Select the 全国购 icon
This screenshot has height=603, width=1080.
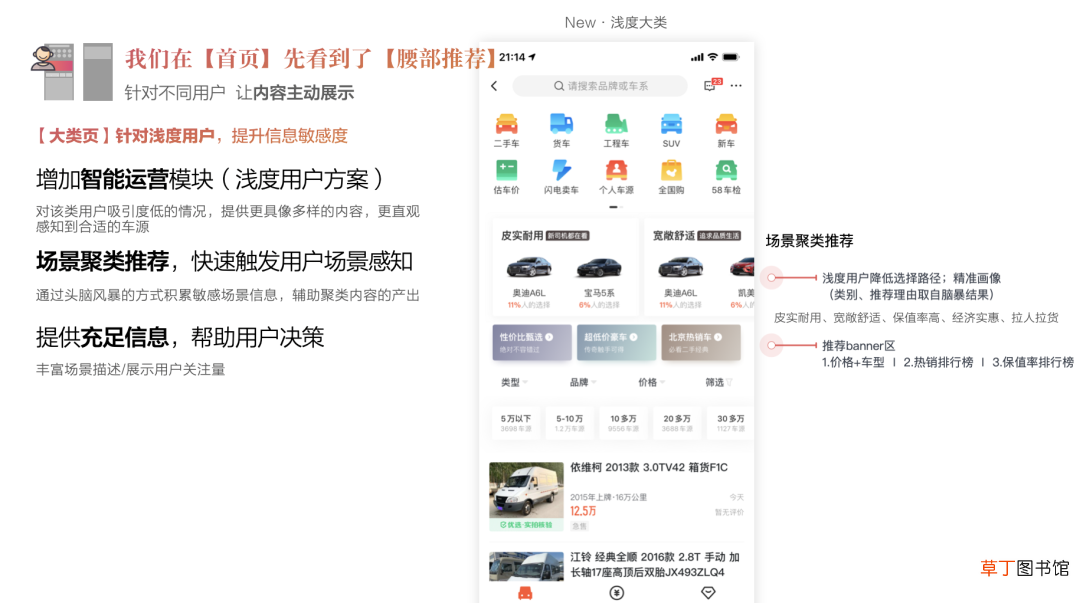pyautogui.click(x=671, y=177)
